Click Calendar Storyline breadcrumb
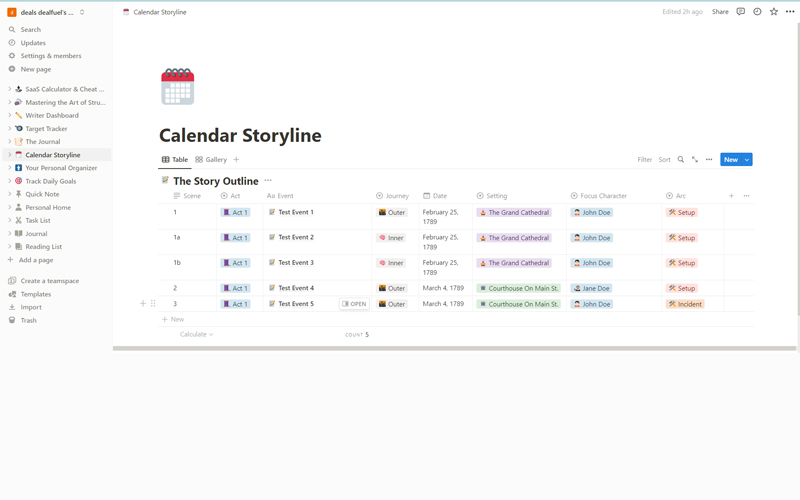 point(155,12)
